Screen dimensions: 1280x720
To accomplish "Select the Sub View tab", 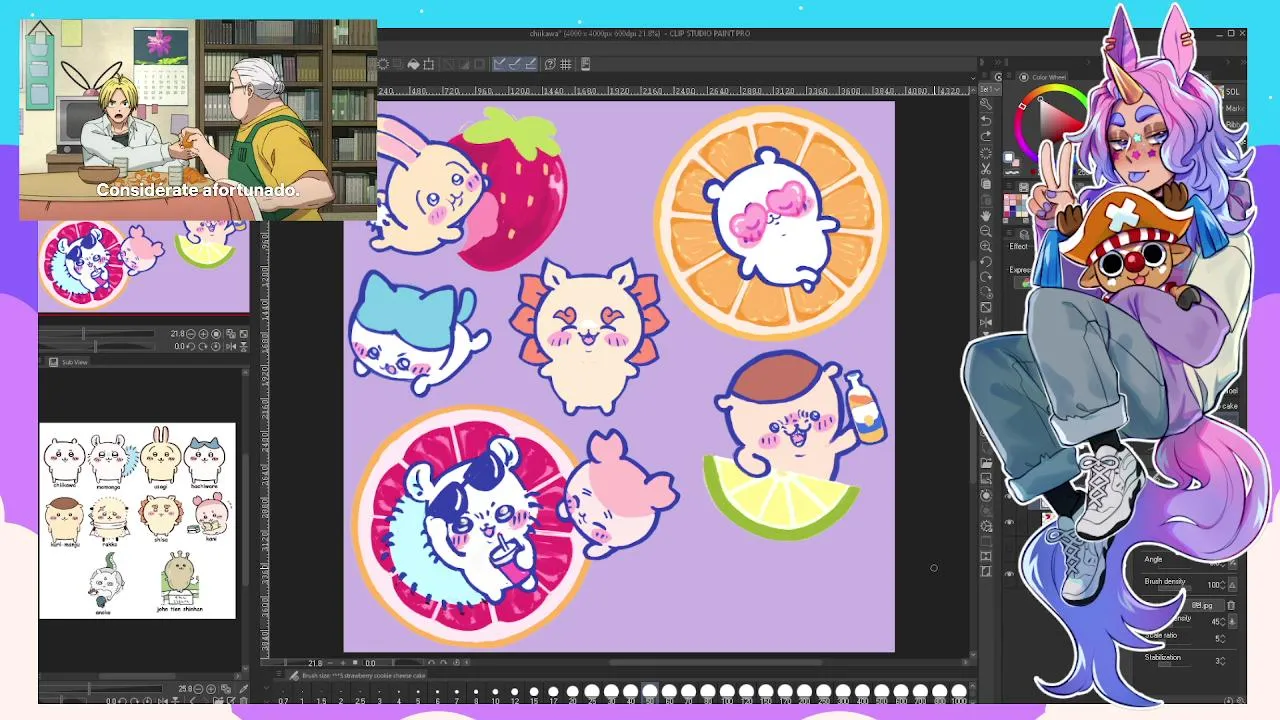I will click(69, 362).
